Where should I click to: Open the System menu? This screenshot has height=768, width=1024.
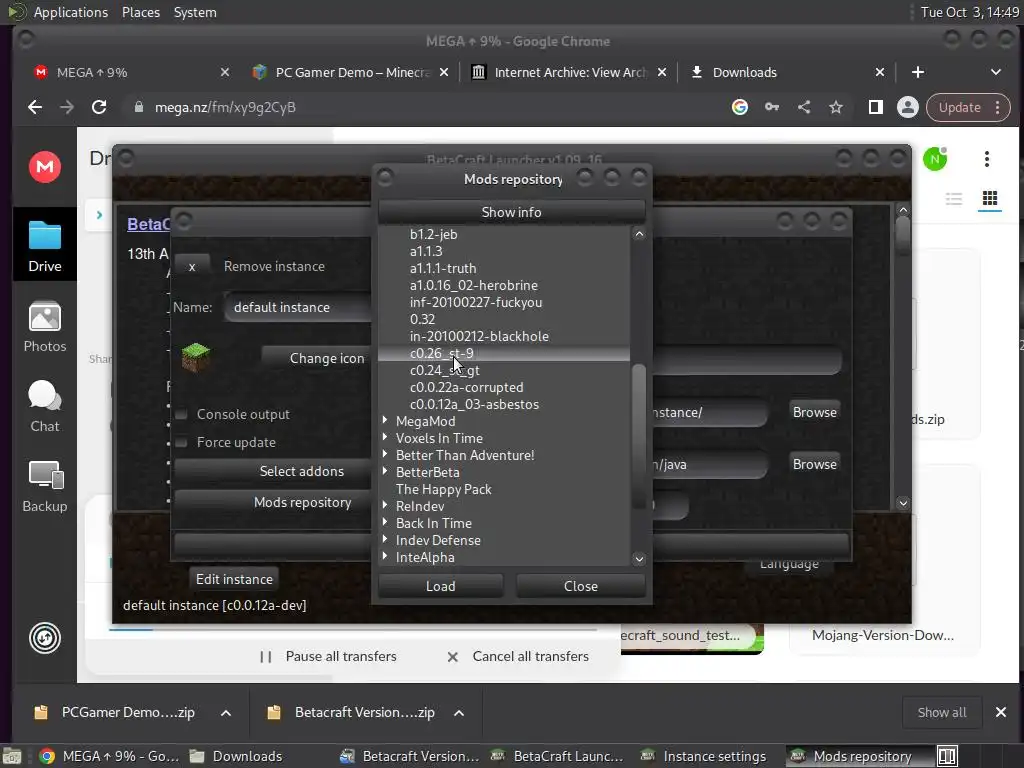(195, 12)
